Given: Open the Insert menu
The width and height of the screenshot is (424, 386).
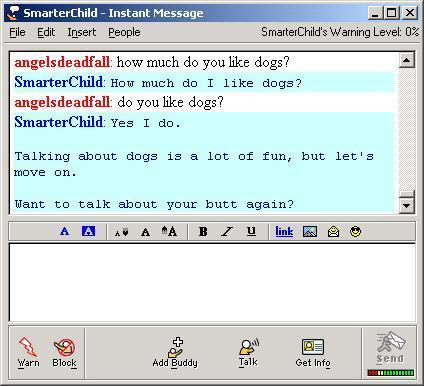Looking at the screenshot, I should tap(82, 32).
